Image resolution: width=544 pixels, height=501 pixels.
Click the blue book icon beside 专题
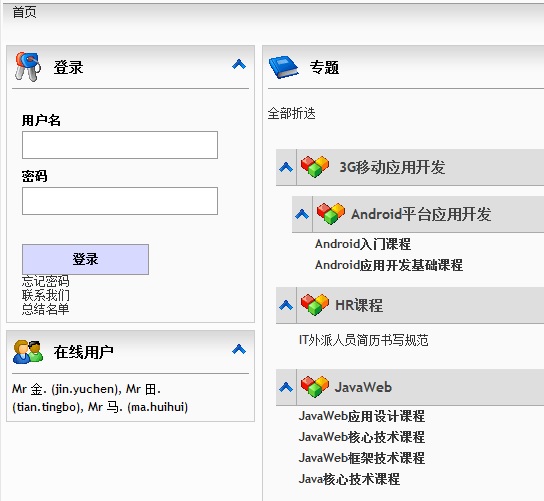click(x=283, y=67)
